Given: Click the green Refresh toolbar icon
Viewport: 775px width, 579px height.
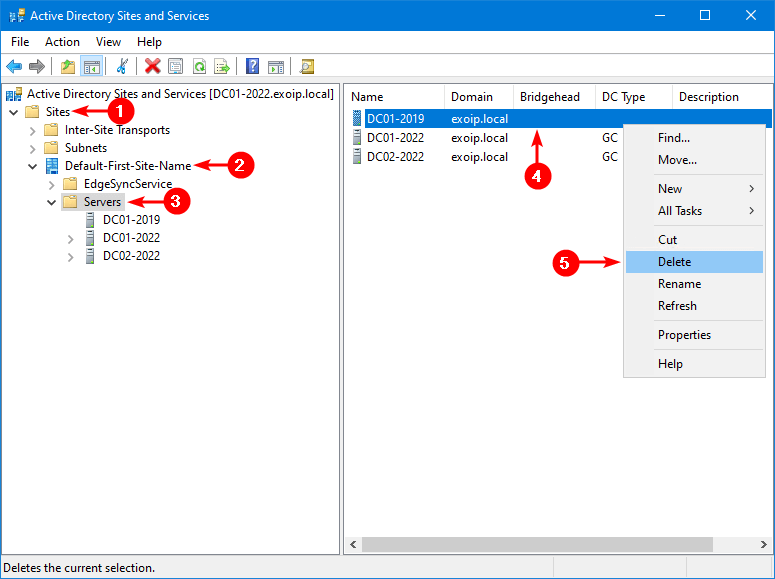Looking at the screenshot, I should point(199,66).
